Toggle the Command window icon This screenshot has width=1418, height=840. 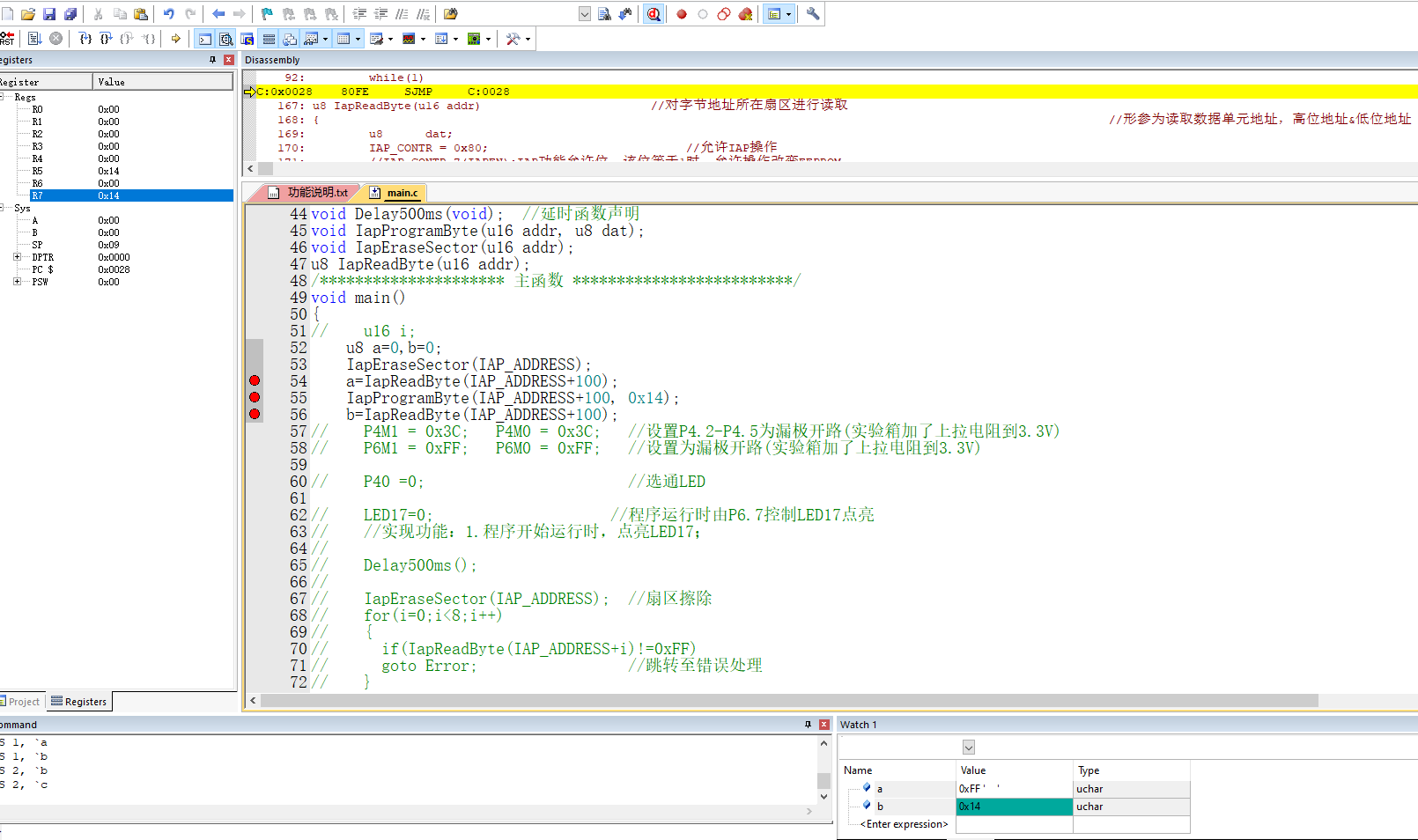pos(205,39)
